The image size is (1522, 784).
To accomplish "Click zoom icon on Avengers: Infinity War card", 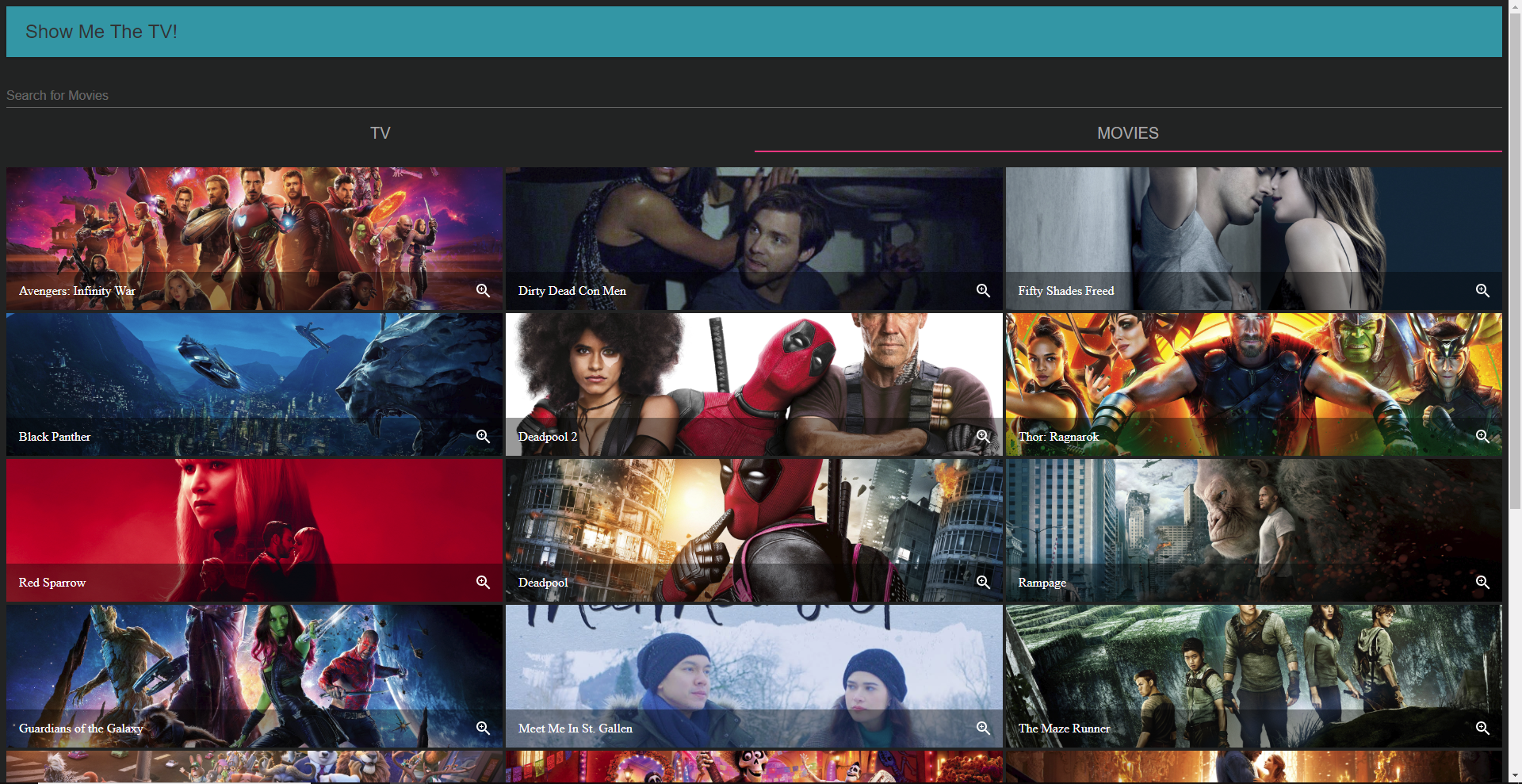I will (x=483, y=291).
